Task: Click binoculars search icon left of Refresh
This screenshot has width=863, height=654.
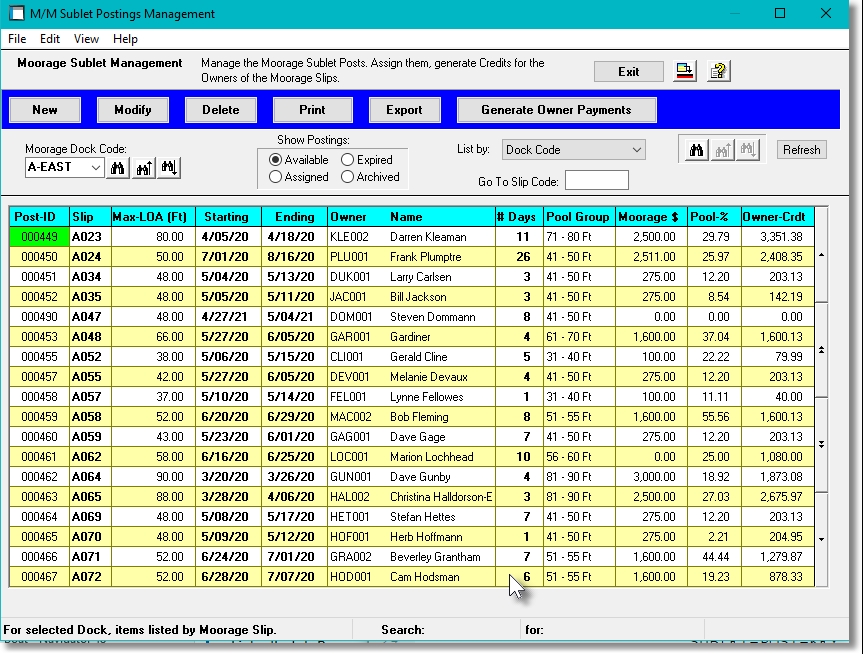Action: [x=698, y=148]
